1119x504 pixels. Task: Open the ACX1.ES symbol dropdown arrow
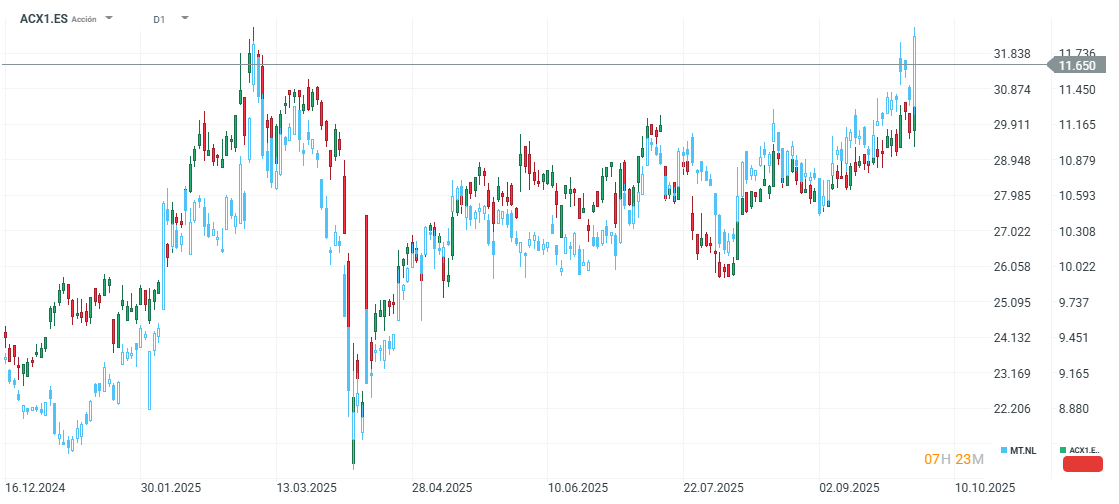[109, 18]
